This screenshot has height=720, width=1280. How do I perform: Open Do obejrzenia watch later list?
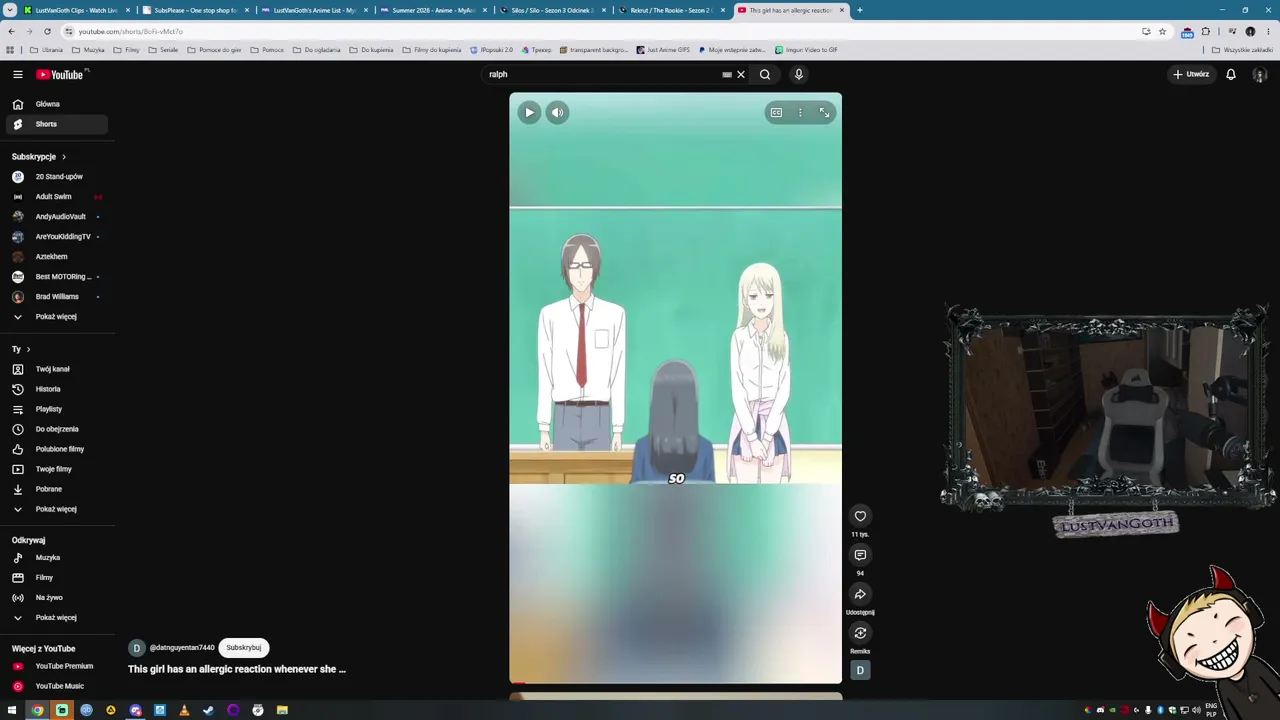(57, 429)
